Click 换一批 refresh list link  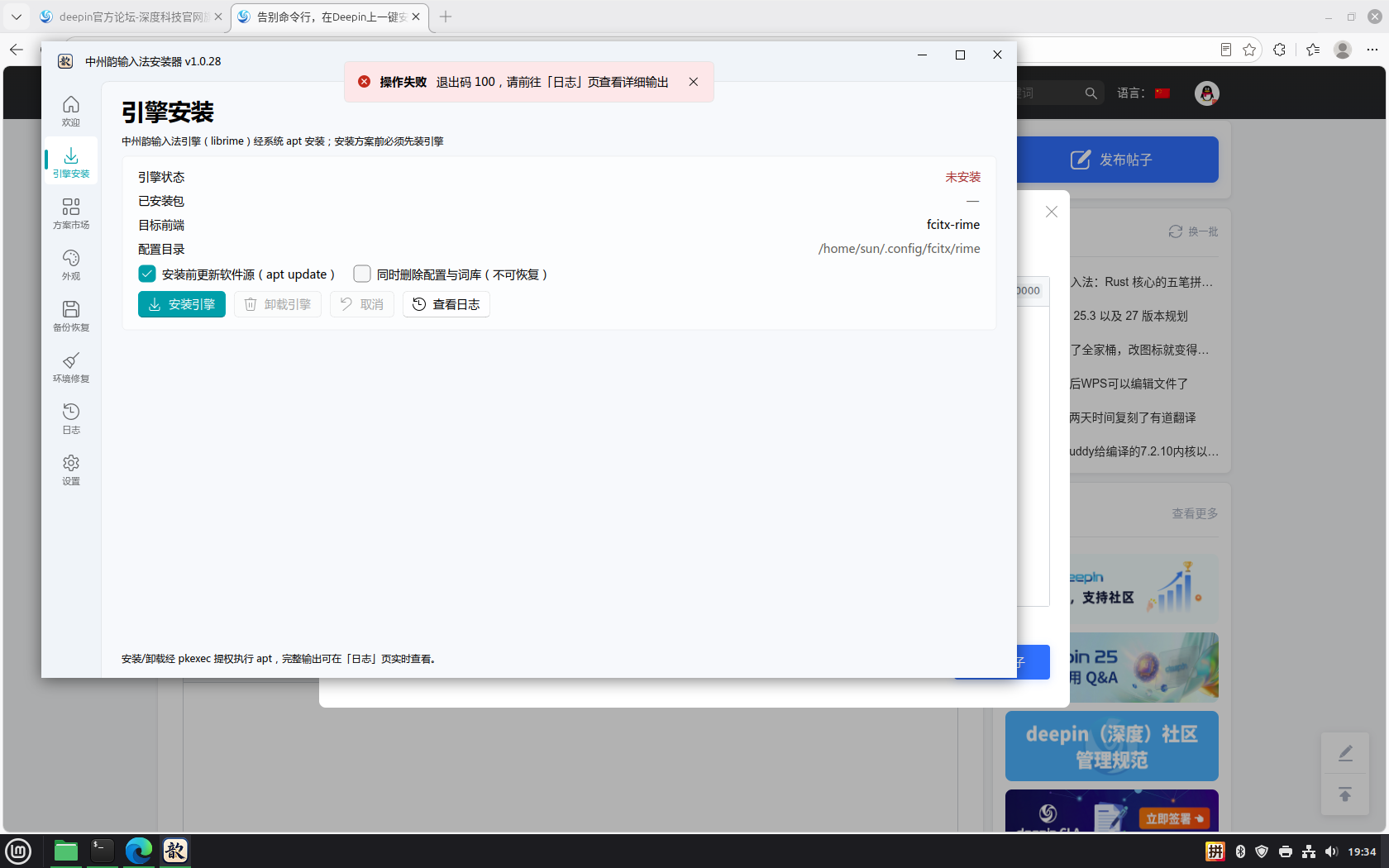(x=1194, y=231)
